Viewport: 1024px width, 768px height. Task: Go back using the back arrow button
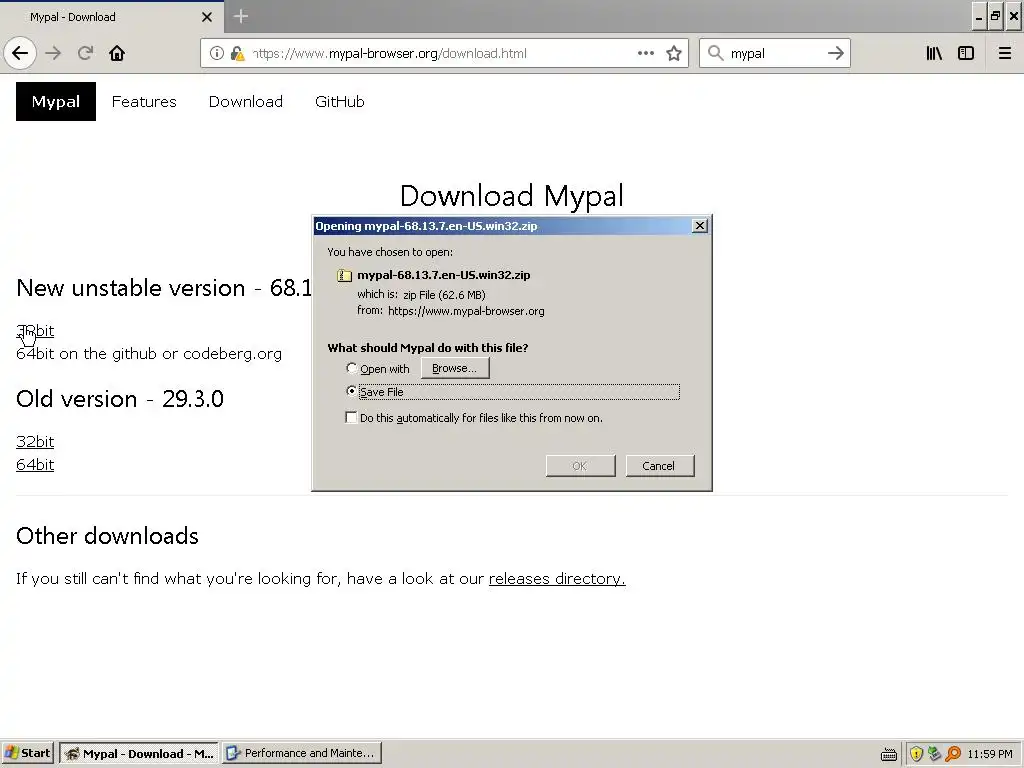click(x=20, y=53)
